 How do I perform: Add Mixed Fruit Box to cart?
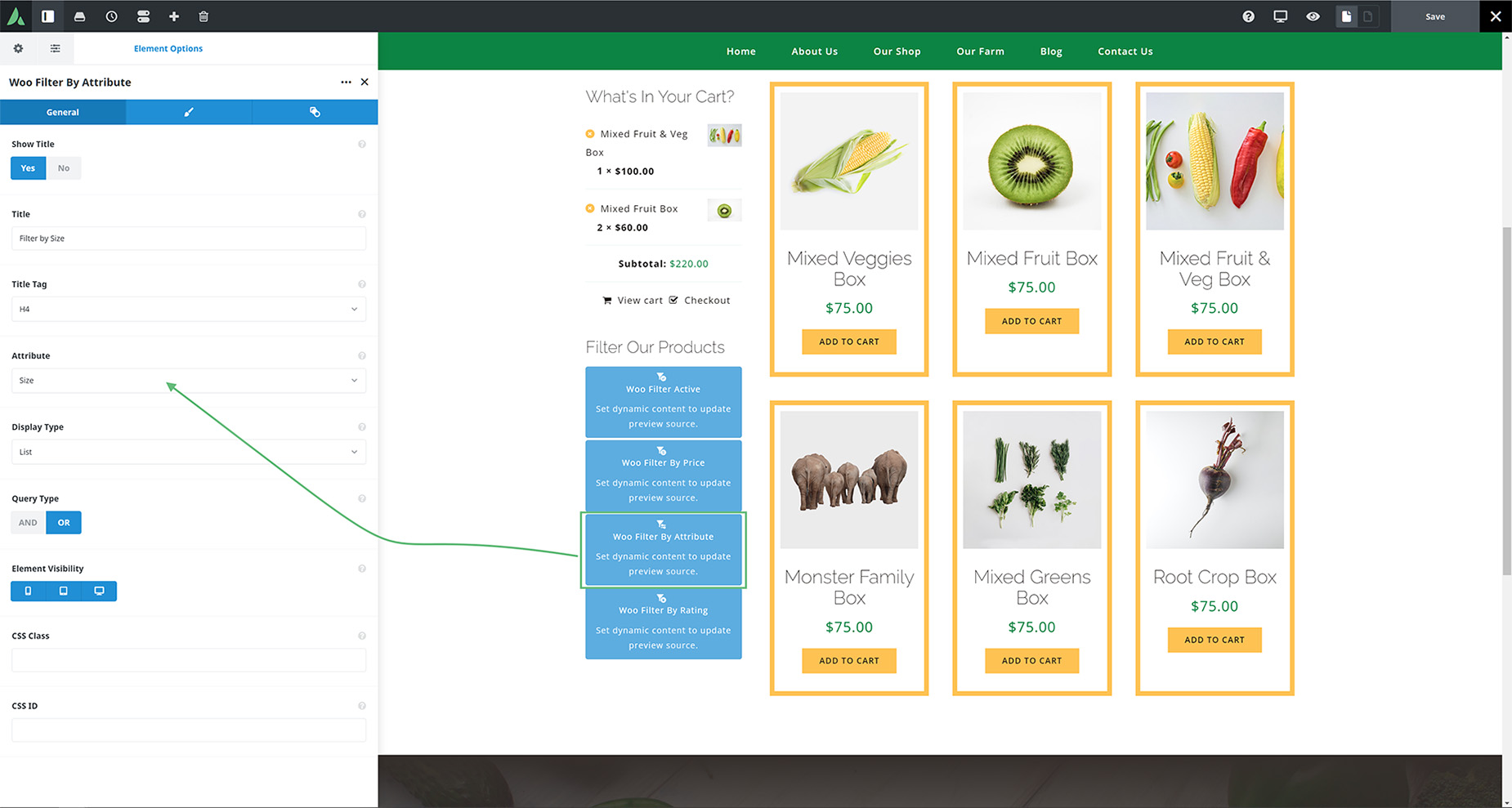click(1031, 321)
